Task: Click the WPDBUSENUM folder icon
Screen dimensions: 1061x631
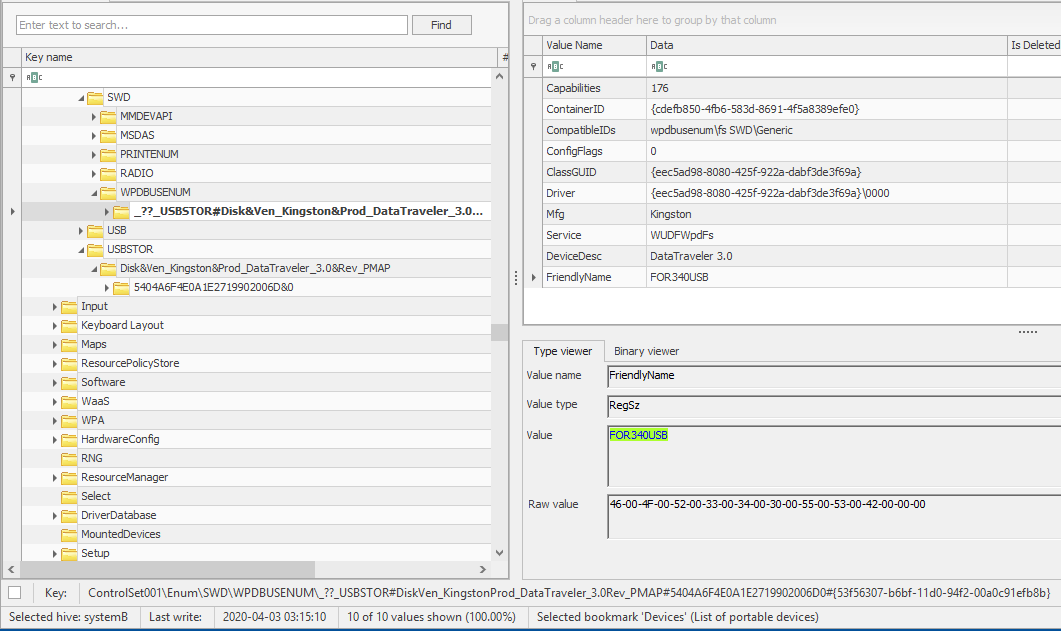Action: point(108,192)
